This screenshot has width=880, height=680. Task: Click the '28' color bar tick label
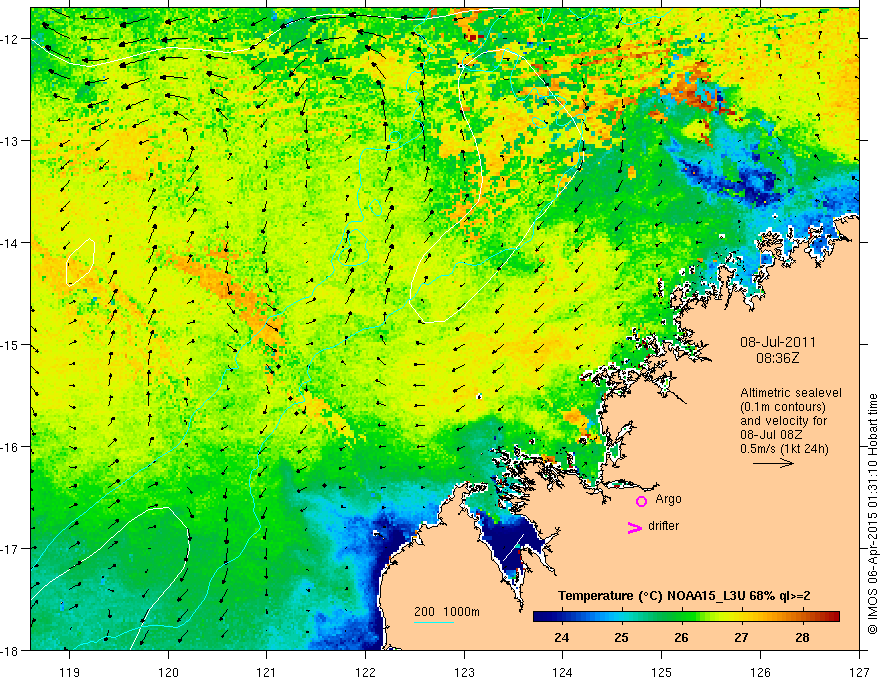pos(803,637)
